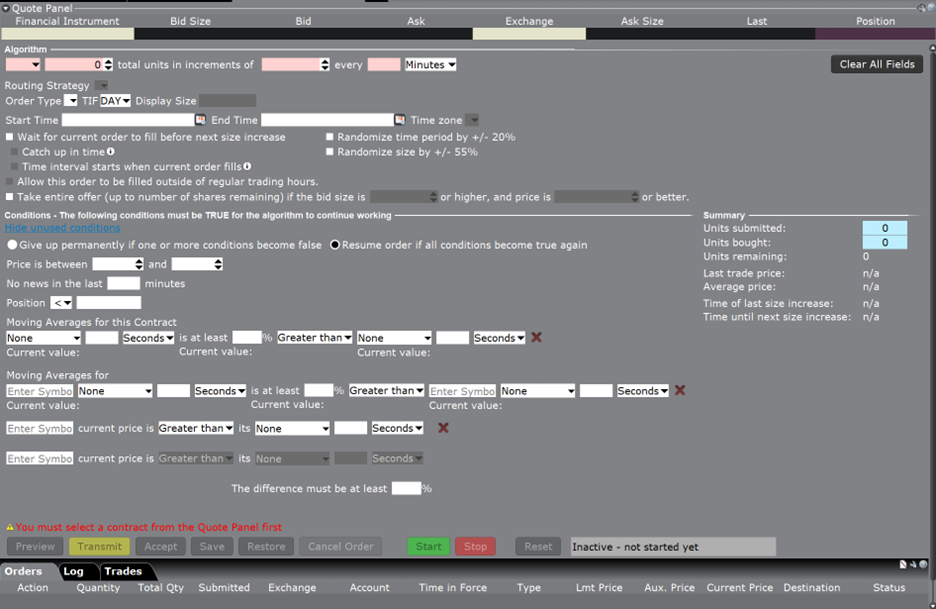The height and width of the screenshot is (609, 936).
Task: Click the Financial Instrument column header
Action: 67,21
